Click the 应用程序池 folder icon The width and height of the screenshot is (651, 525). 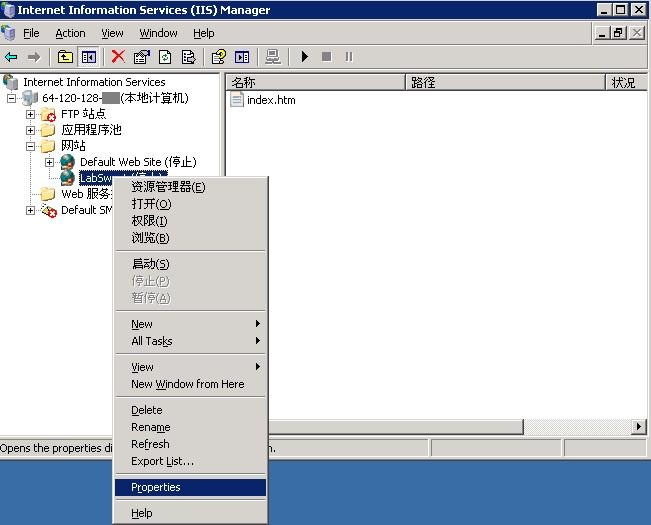tap(48, 130)
